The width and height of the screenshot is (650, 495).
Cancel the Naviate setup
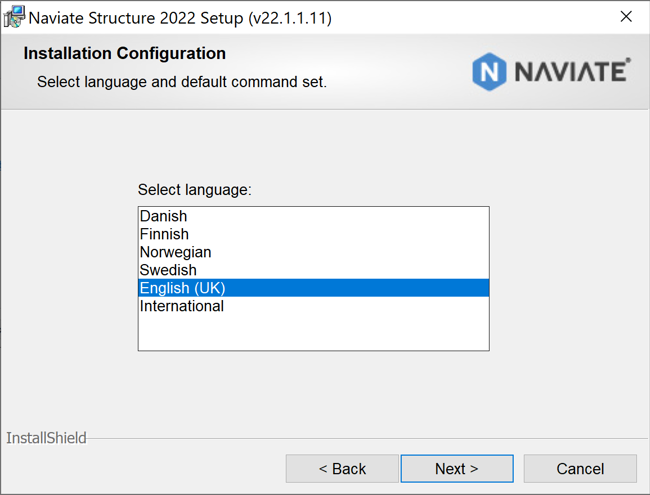click(x=580, y=468)
